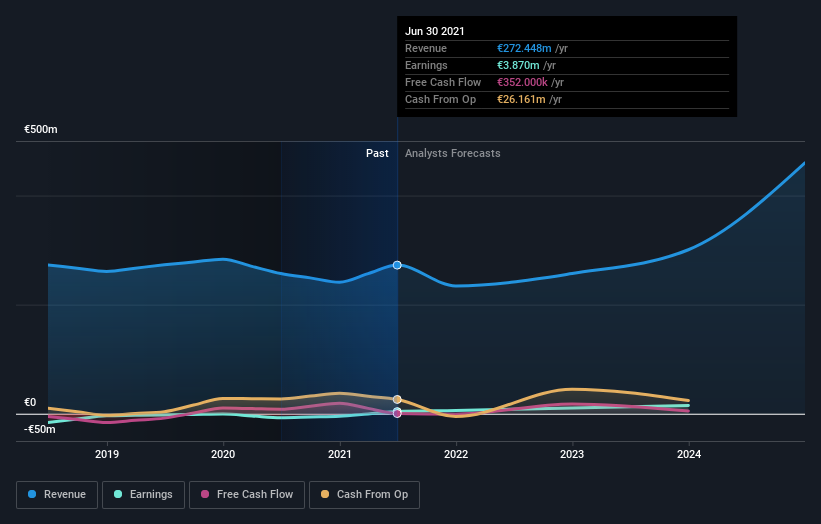The height and width of the screenshot is (524, 821).
Task: Click the €352.000k free cash flow value
Action: (x=523, y=82)
